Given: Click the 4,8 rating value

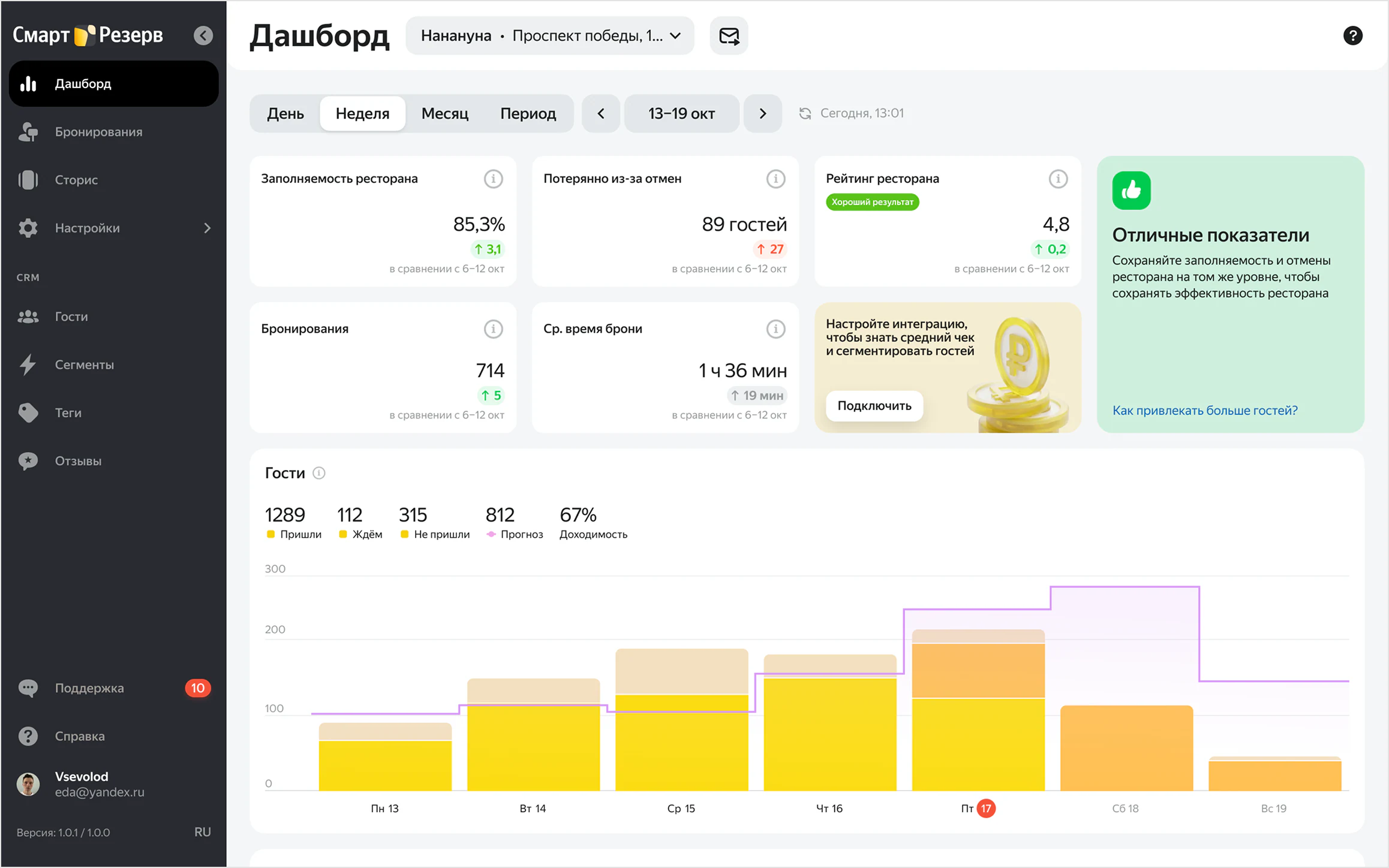Looking at the screenshot, I should (x=1056, y=224).
